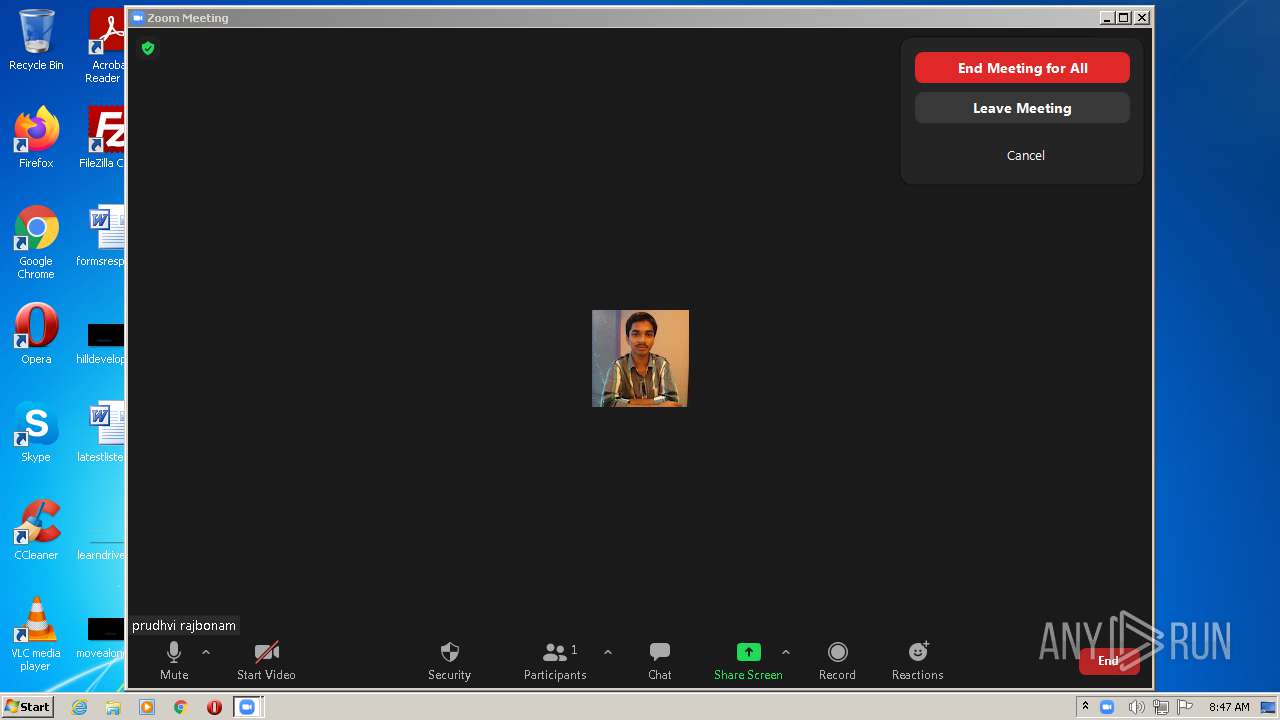Image resolution: width=1280 pixels, height=720 pixels.
Task: Launch Opera from the desktop
Action: [36, 334]
